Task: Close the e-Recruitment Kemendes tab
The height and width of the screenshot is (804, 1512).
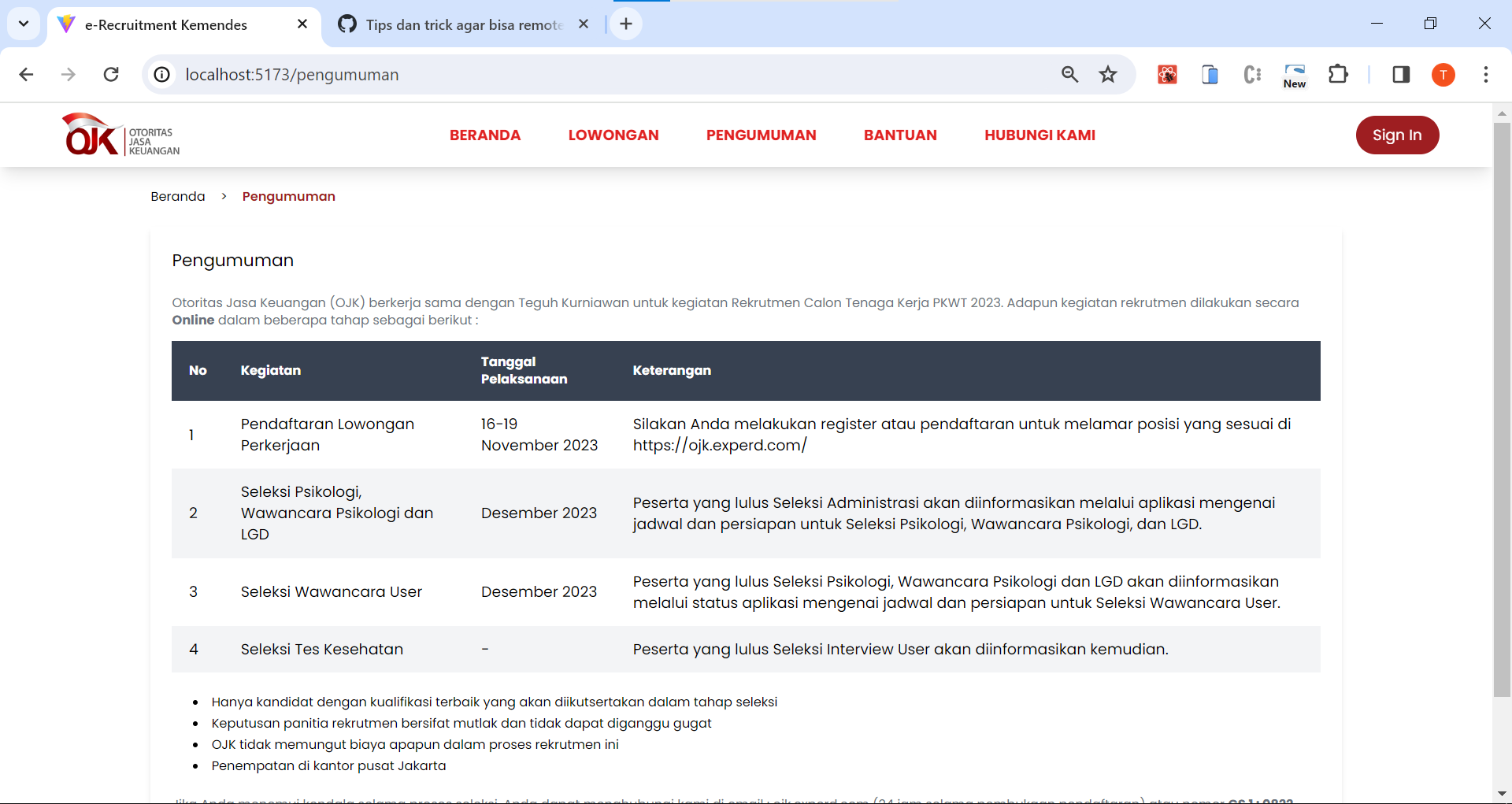Action: pos(302,24)
